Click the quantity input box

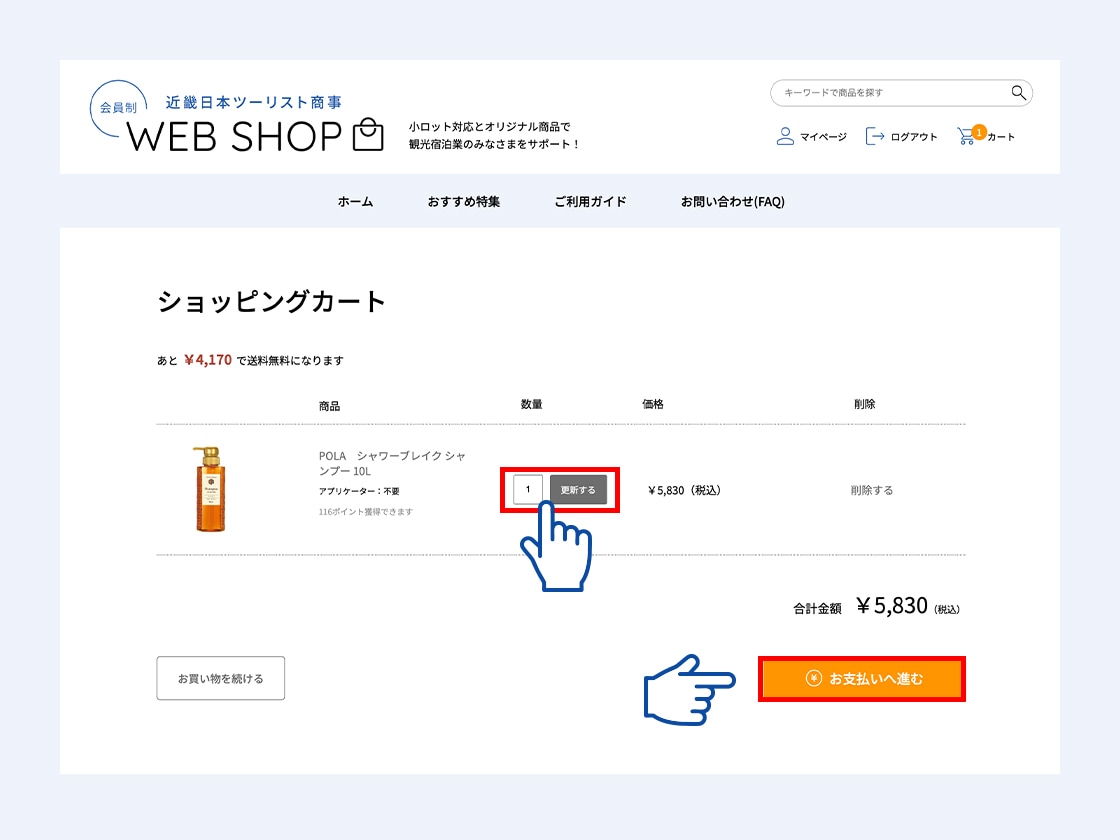528,490
